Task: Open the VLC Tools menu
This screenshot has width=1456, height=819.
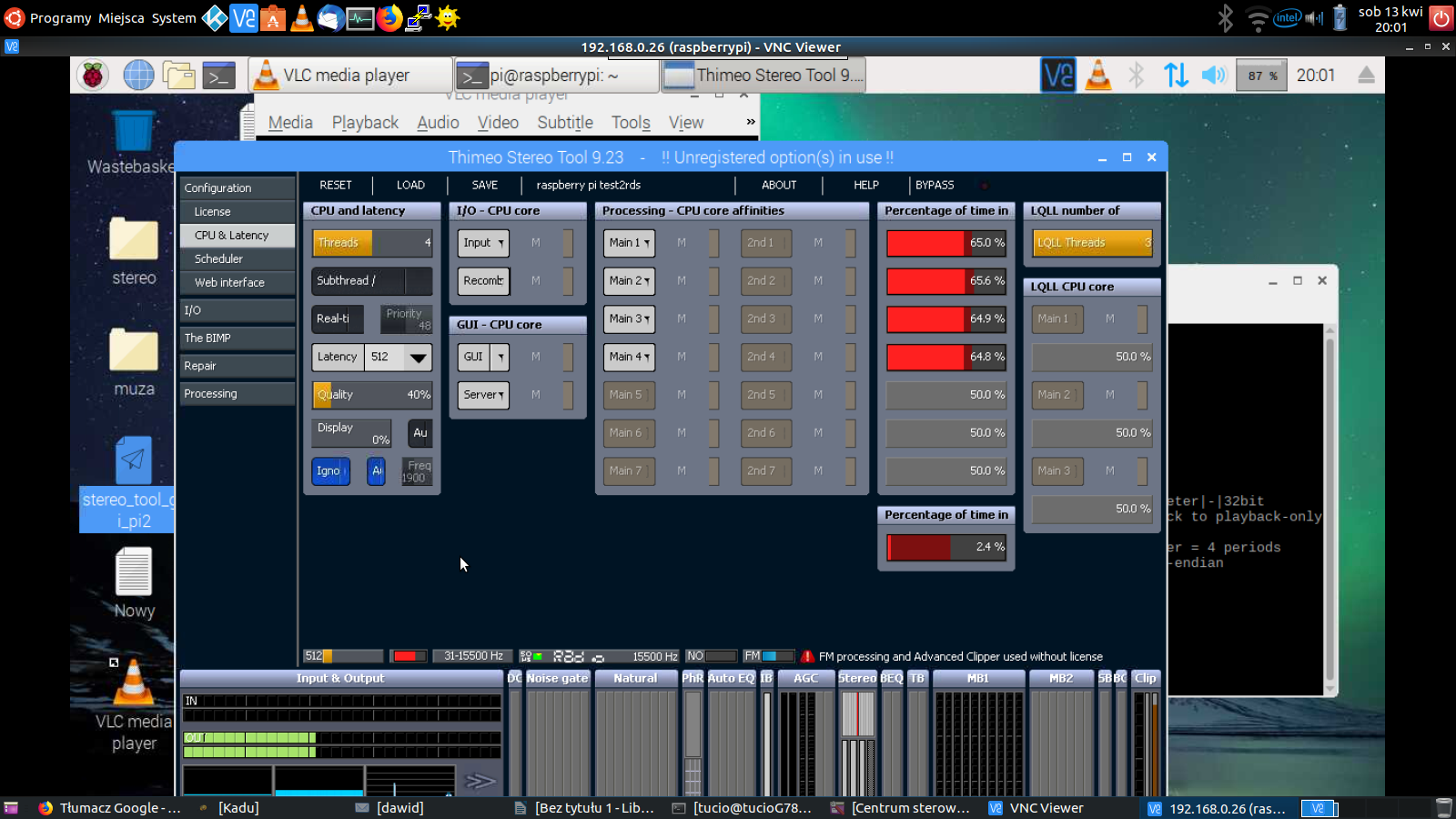Action: 631,123
